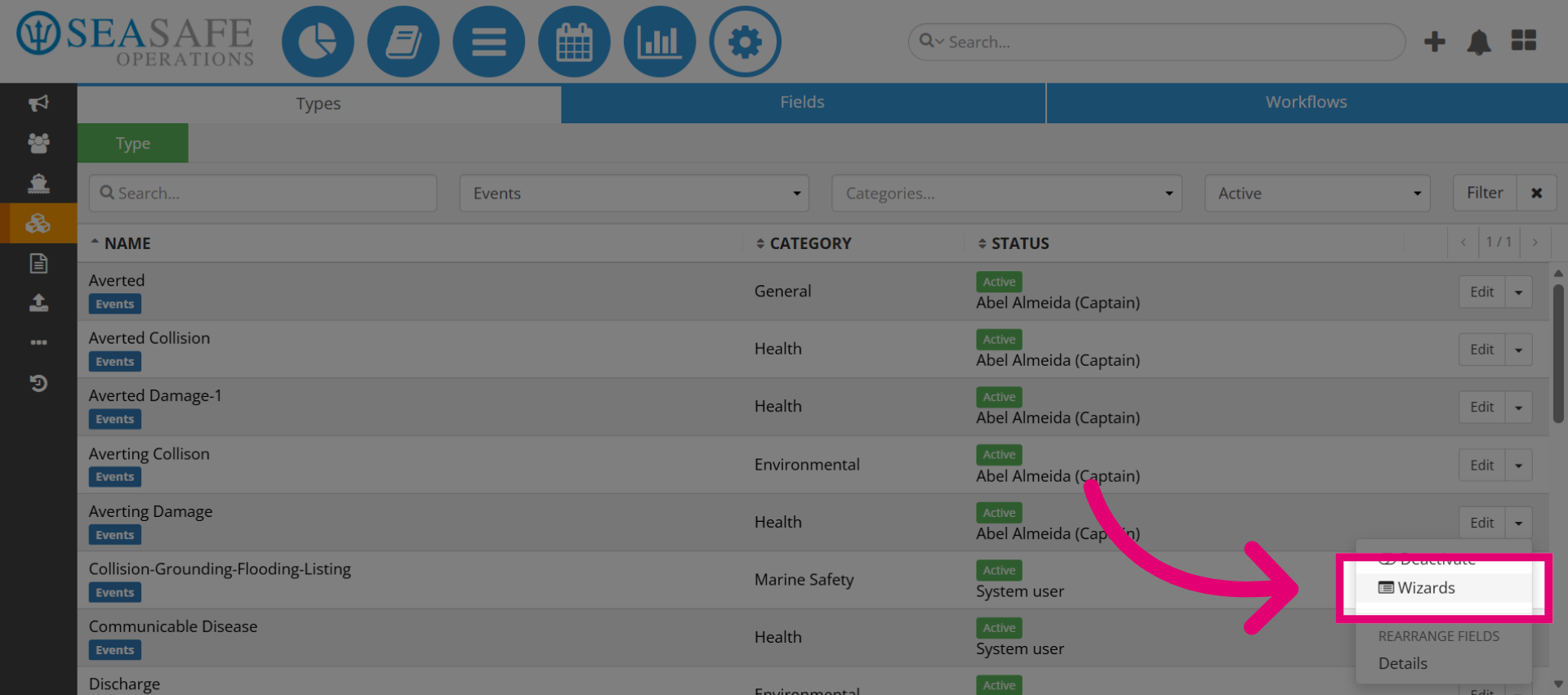Image resolution: width=1568 pixels, height=695 pixels.
Task: Click the Filter button
Action: point(1485,194)
